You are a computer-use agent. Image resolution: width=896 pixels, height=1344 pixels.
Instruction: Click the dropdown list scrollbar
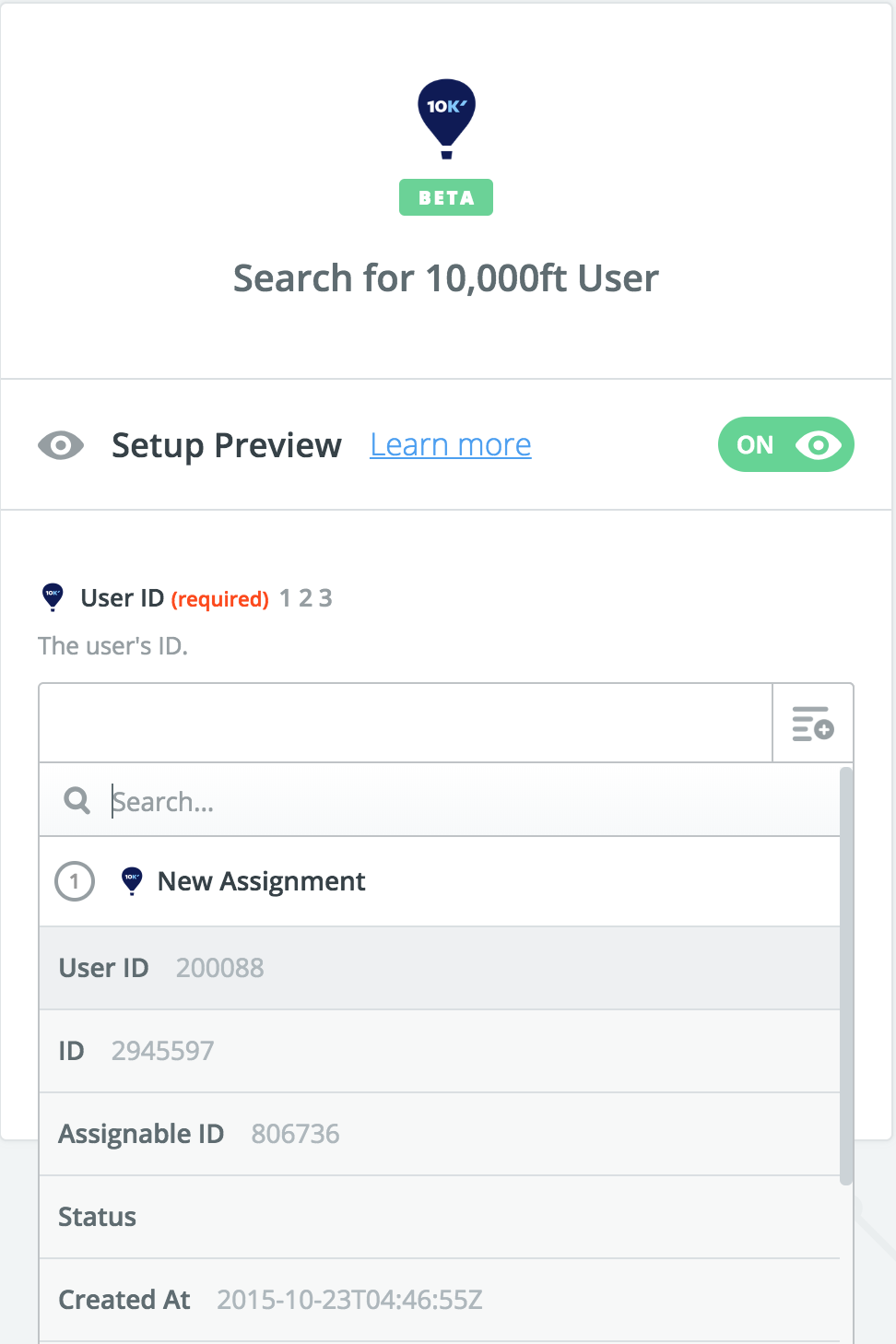(x=846, y=977)
